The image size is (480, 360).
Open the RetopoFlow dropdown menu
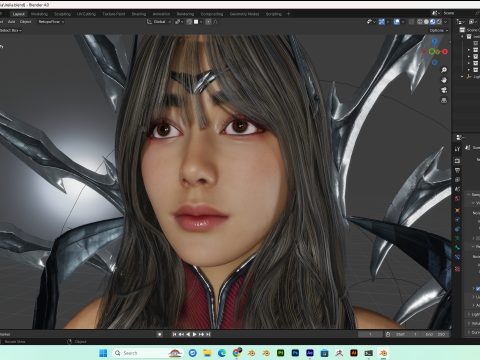[51, 22]
